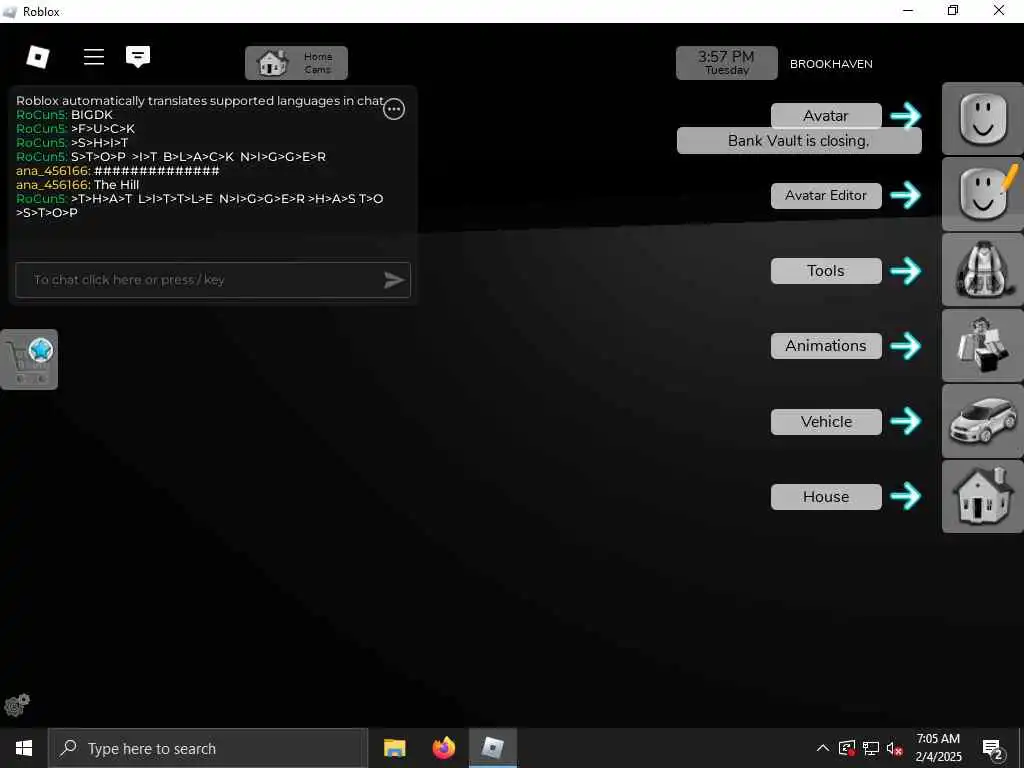Click the tray icon with red dot
1024x768 pixels.
point(847,748)
